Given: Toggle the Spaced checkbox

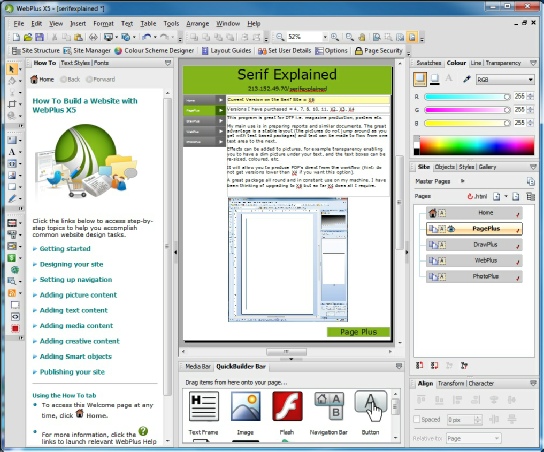Looking at the screenshot, I should (417, 419).
